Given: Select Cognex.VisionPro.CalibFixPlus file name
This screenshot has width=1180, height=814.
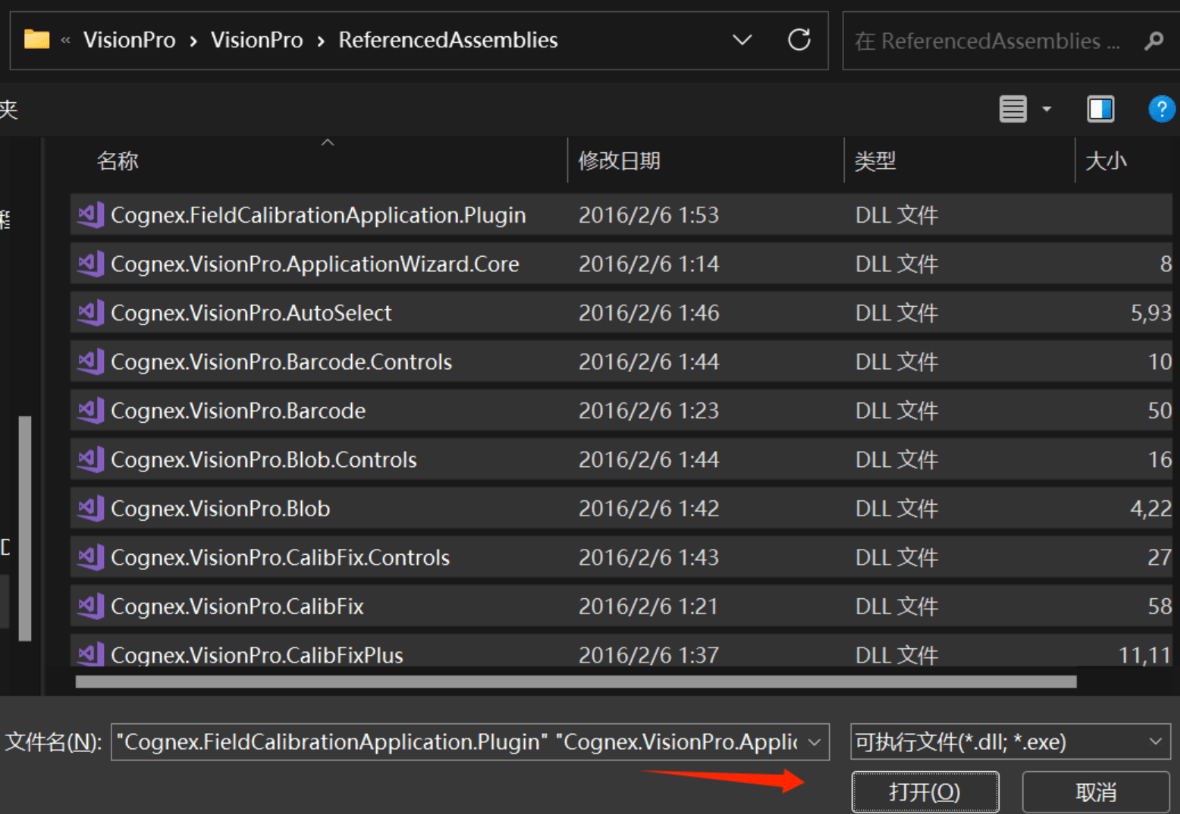Looking at the screenshot, I should tap(257, 655).
